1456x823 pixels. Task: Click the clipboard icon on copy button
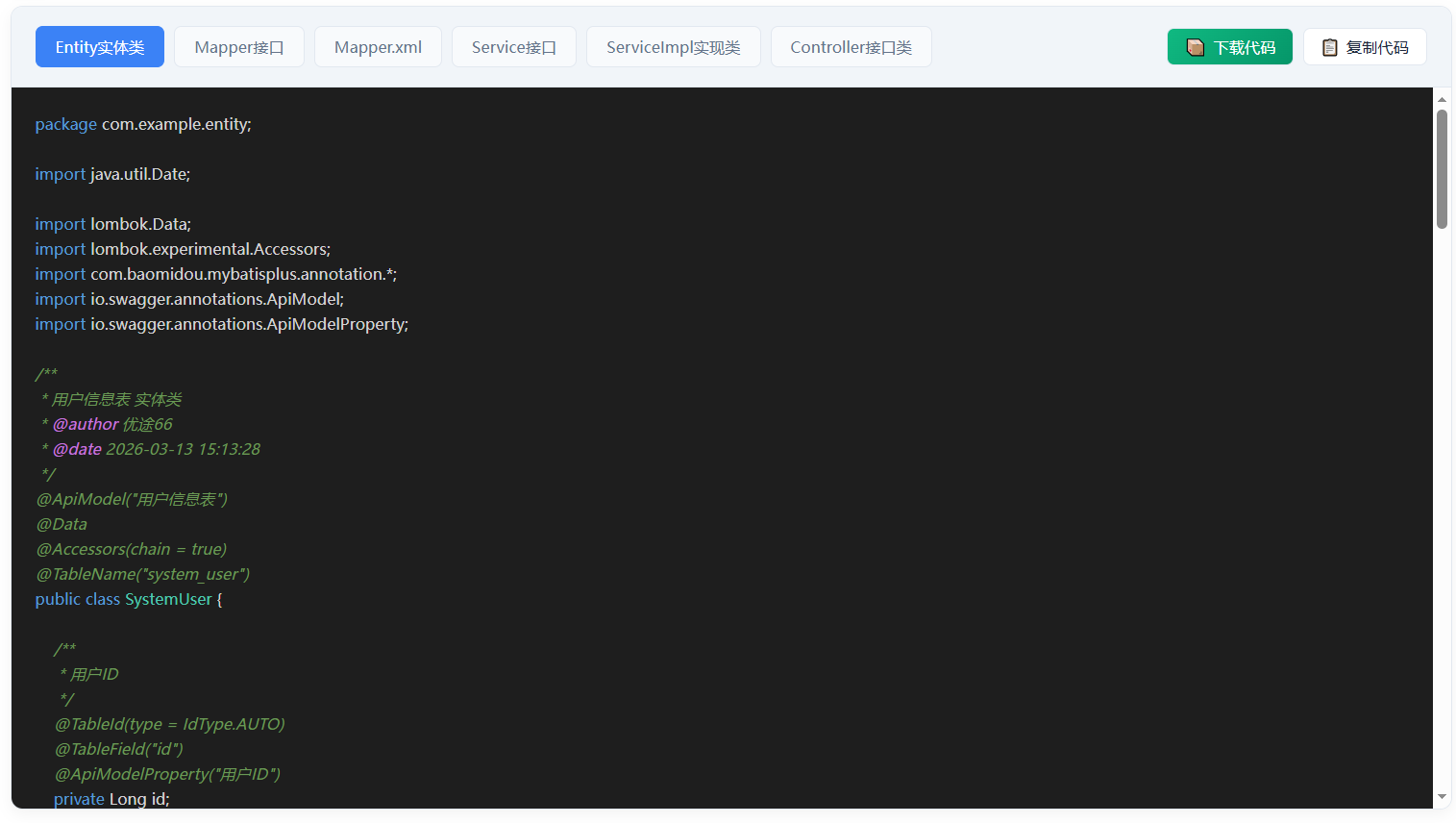click(1330, 47)
